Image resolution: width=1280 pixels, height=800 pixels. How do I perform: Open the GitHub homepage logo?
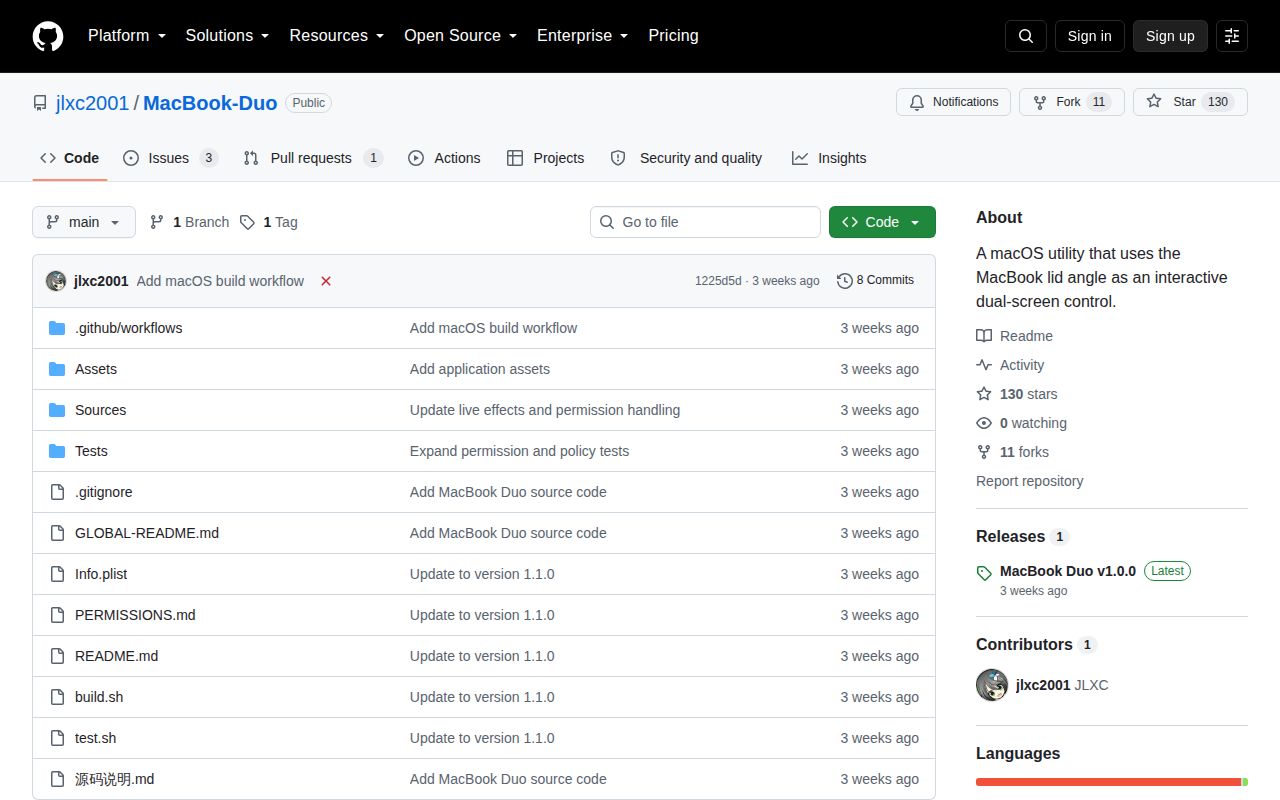tap(48, 36)
